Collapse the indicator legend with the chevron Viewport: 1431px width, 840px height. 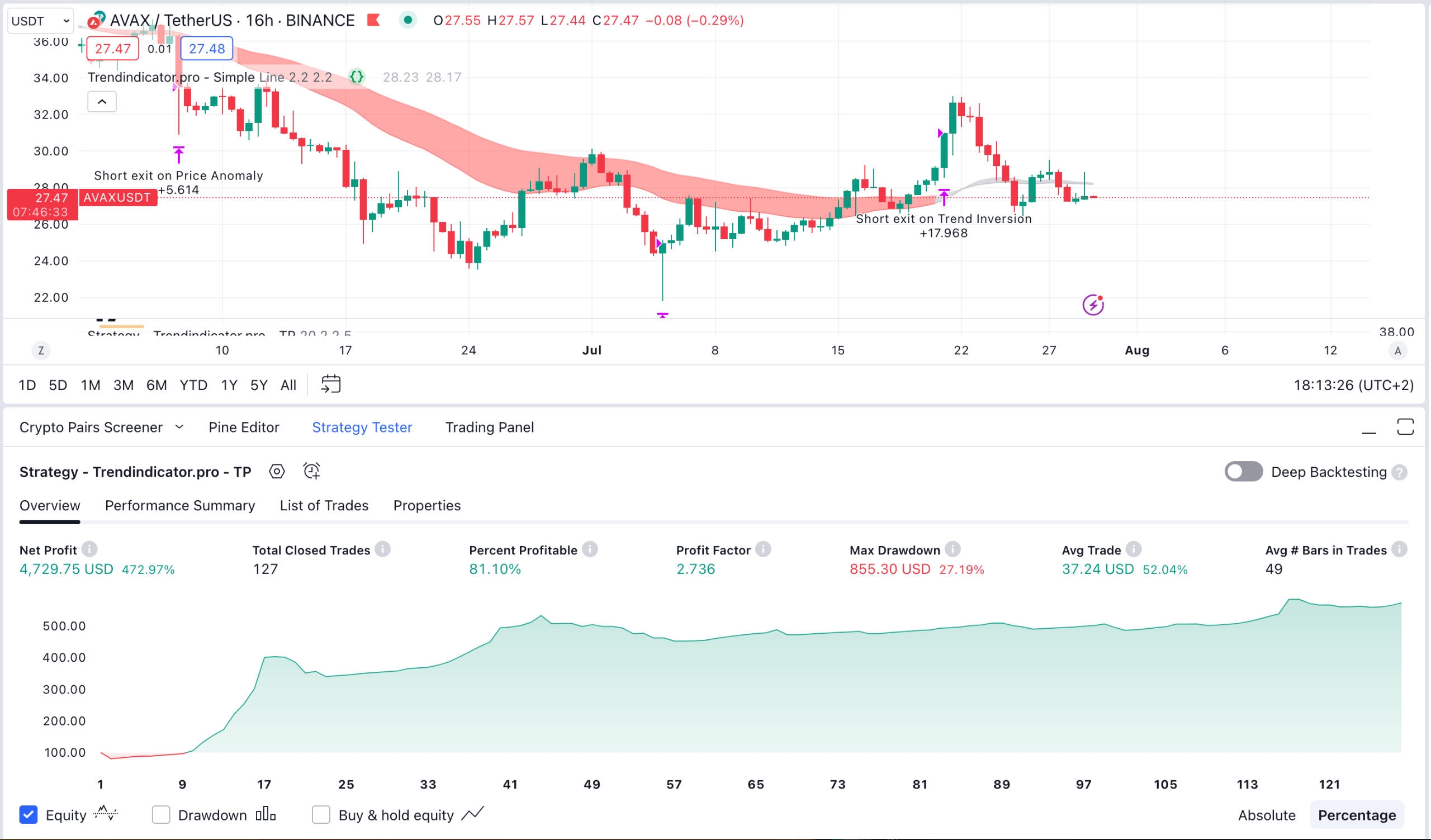point(102,101)
